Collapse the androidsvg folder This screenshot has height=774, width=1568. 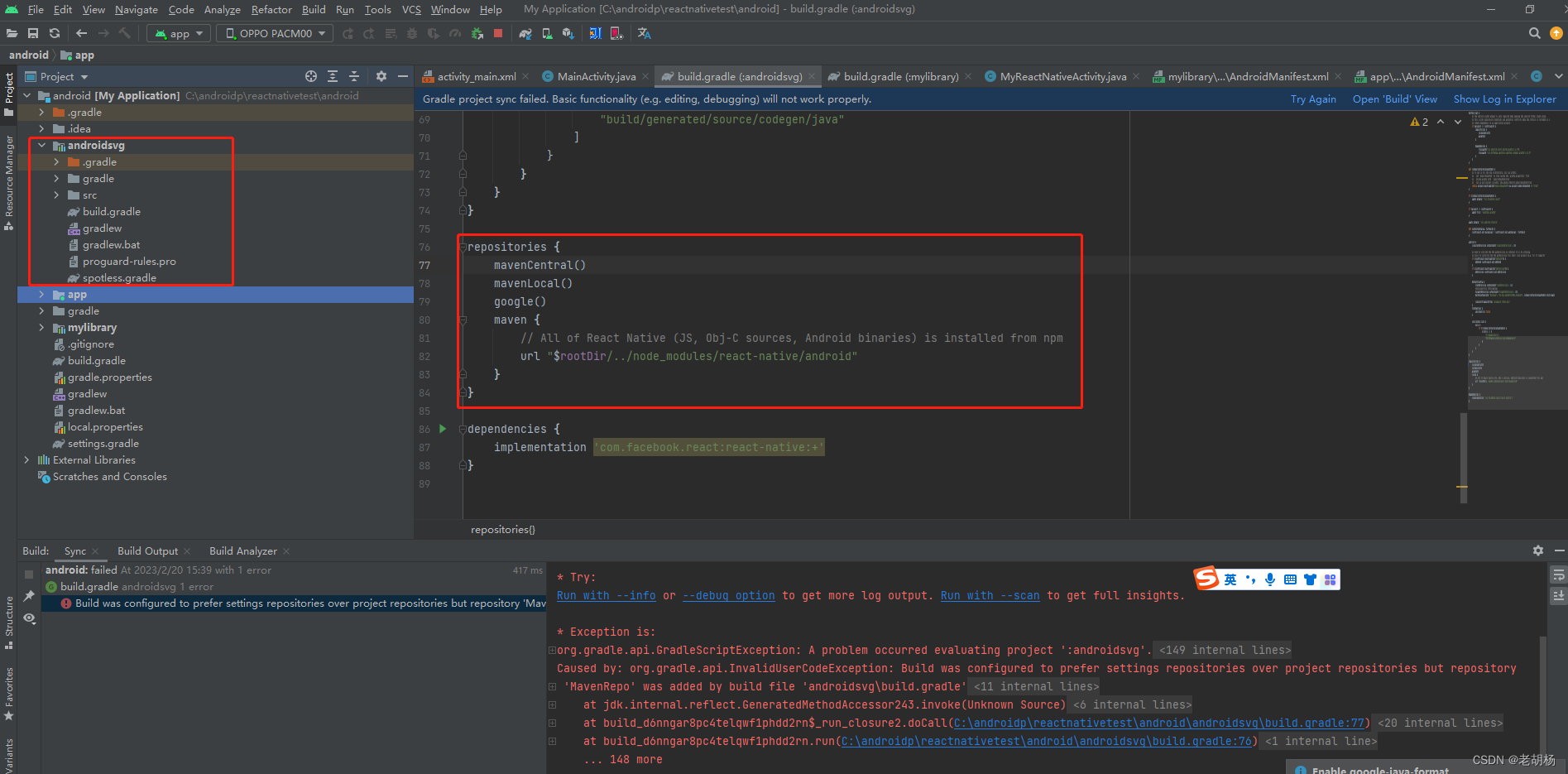click(x=41, y=145)
